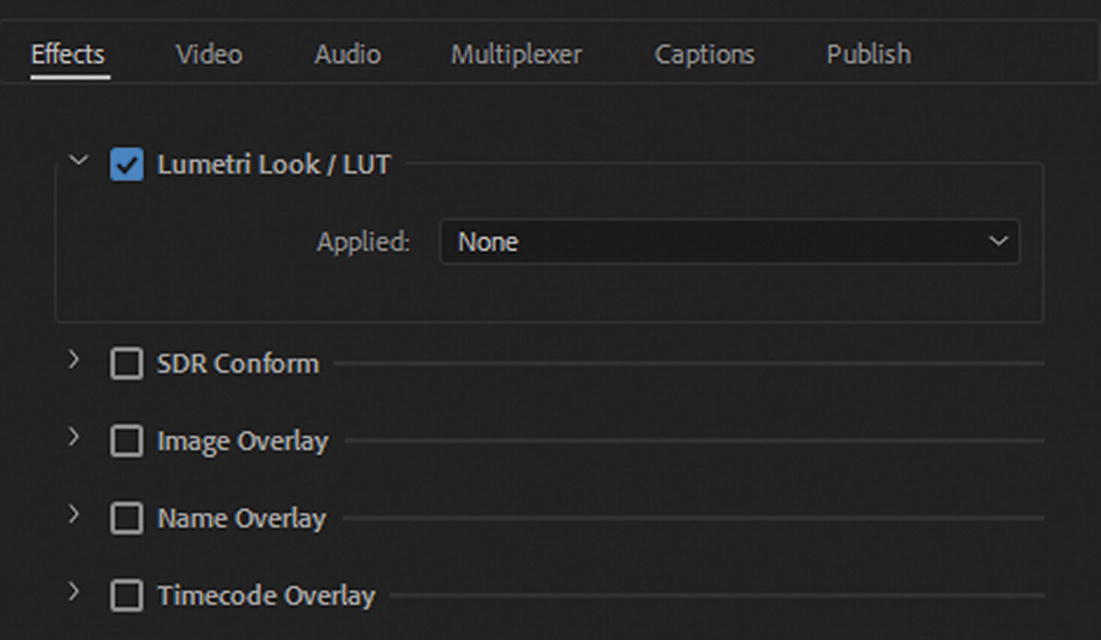Open the Audio tab

pyautogui.click(x=347, y=54)
